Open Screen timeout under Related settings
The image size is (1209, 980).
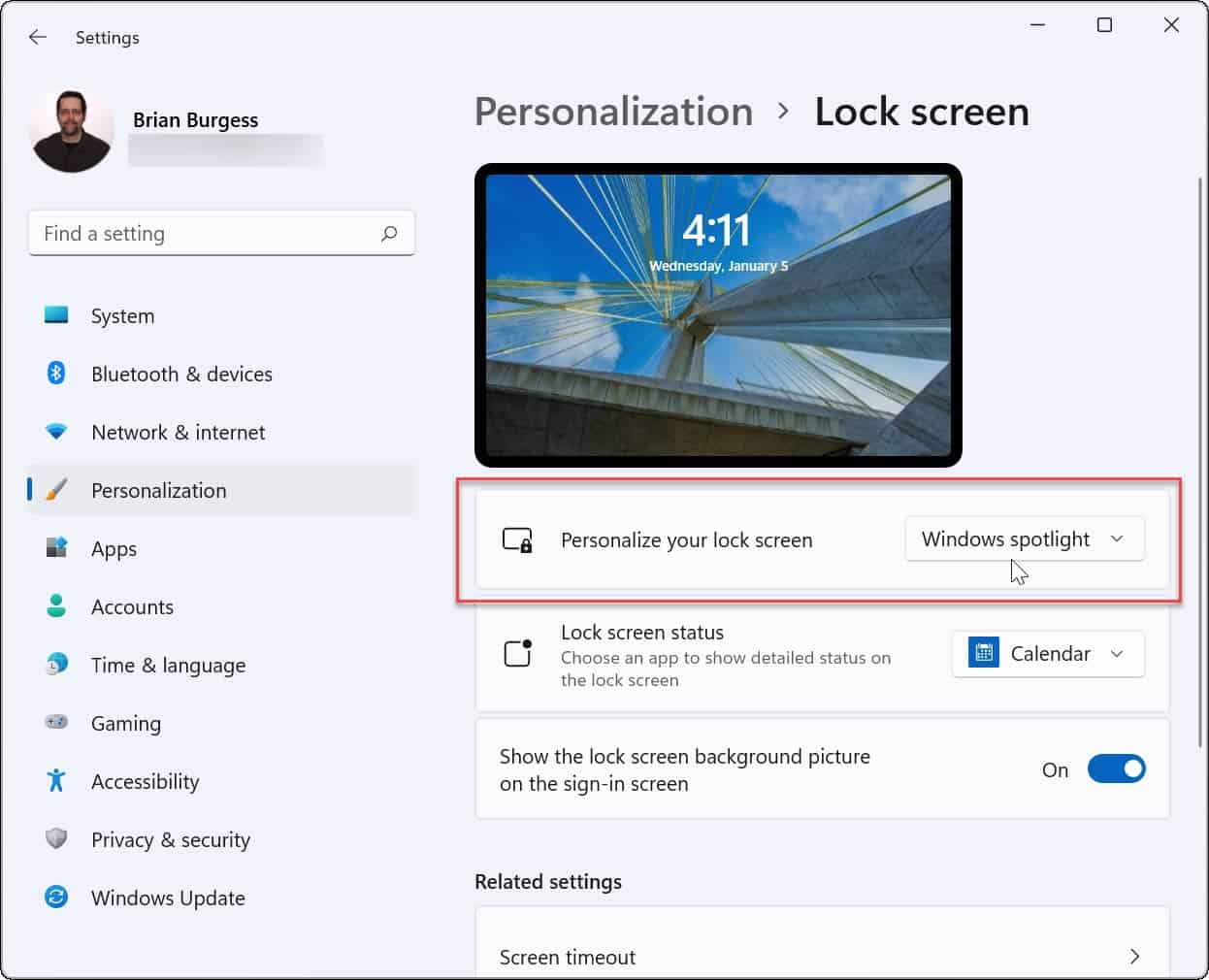pos(568,957)
